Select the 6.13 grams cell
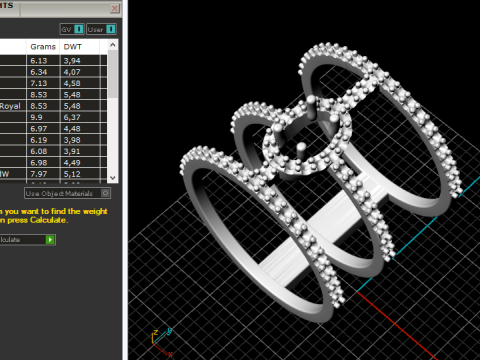The height and width of the screenshot is (360, 480). click(x=43, y=60)
